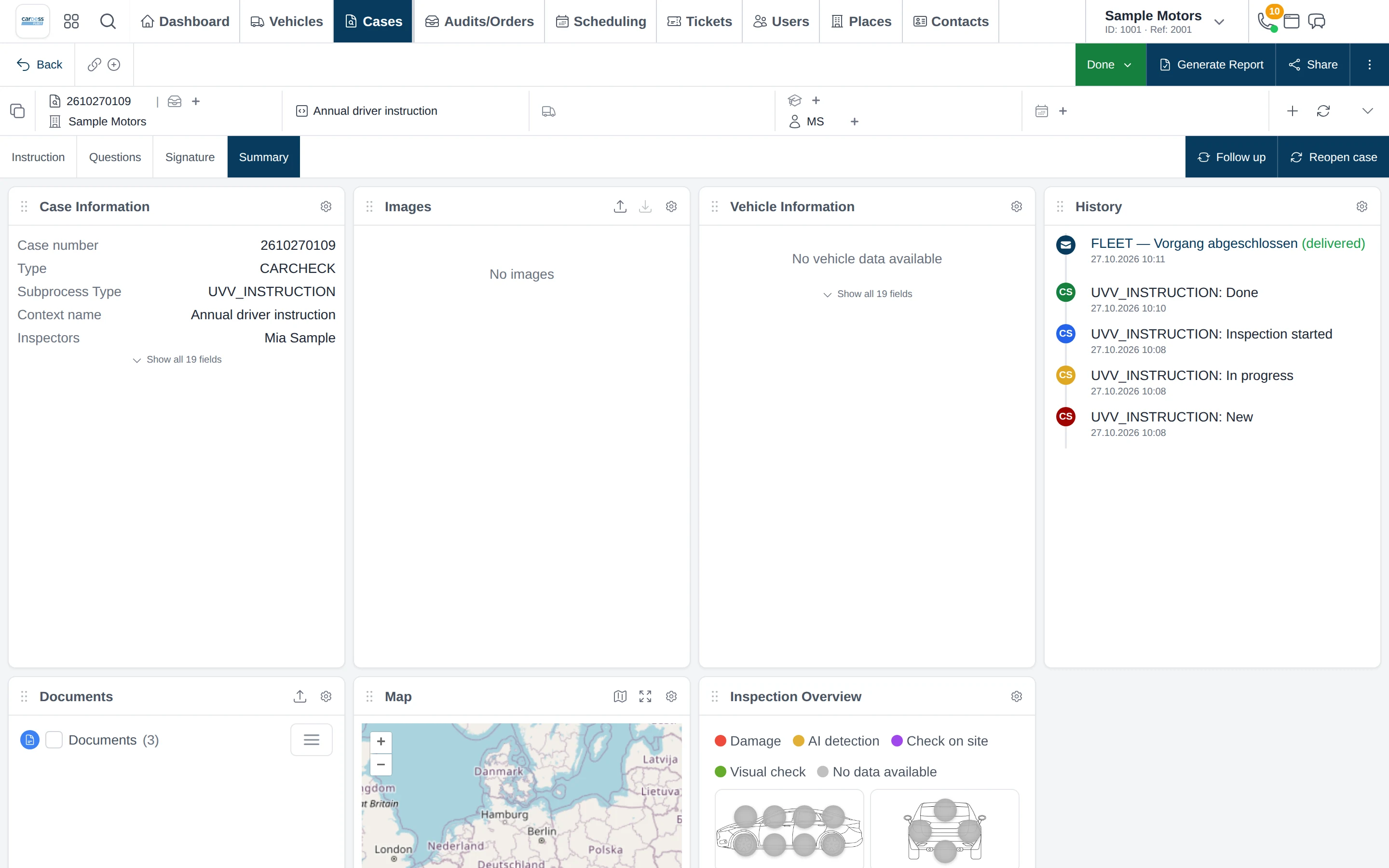This screenshot has height=868, width=1389.
Task: Expand the case header chevron
Action: 1368,111
